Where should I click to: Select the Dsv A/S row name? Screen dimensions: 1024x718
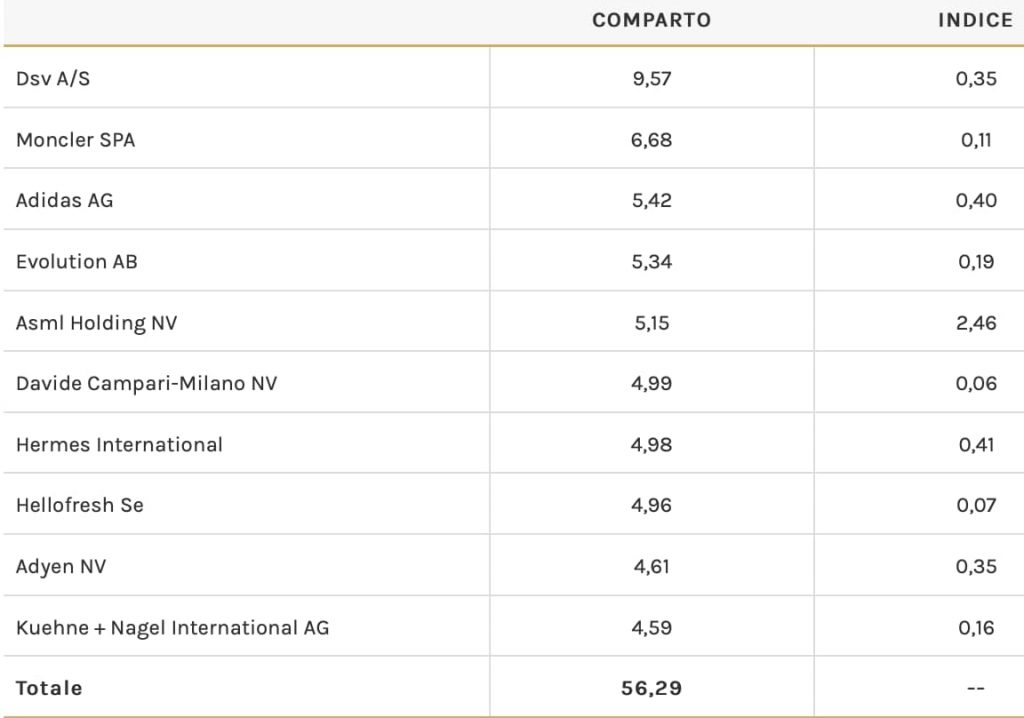pyautogui.click(x=53, y=78)
